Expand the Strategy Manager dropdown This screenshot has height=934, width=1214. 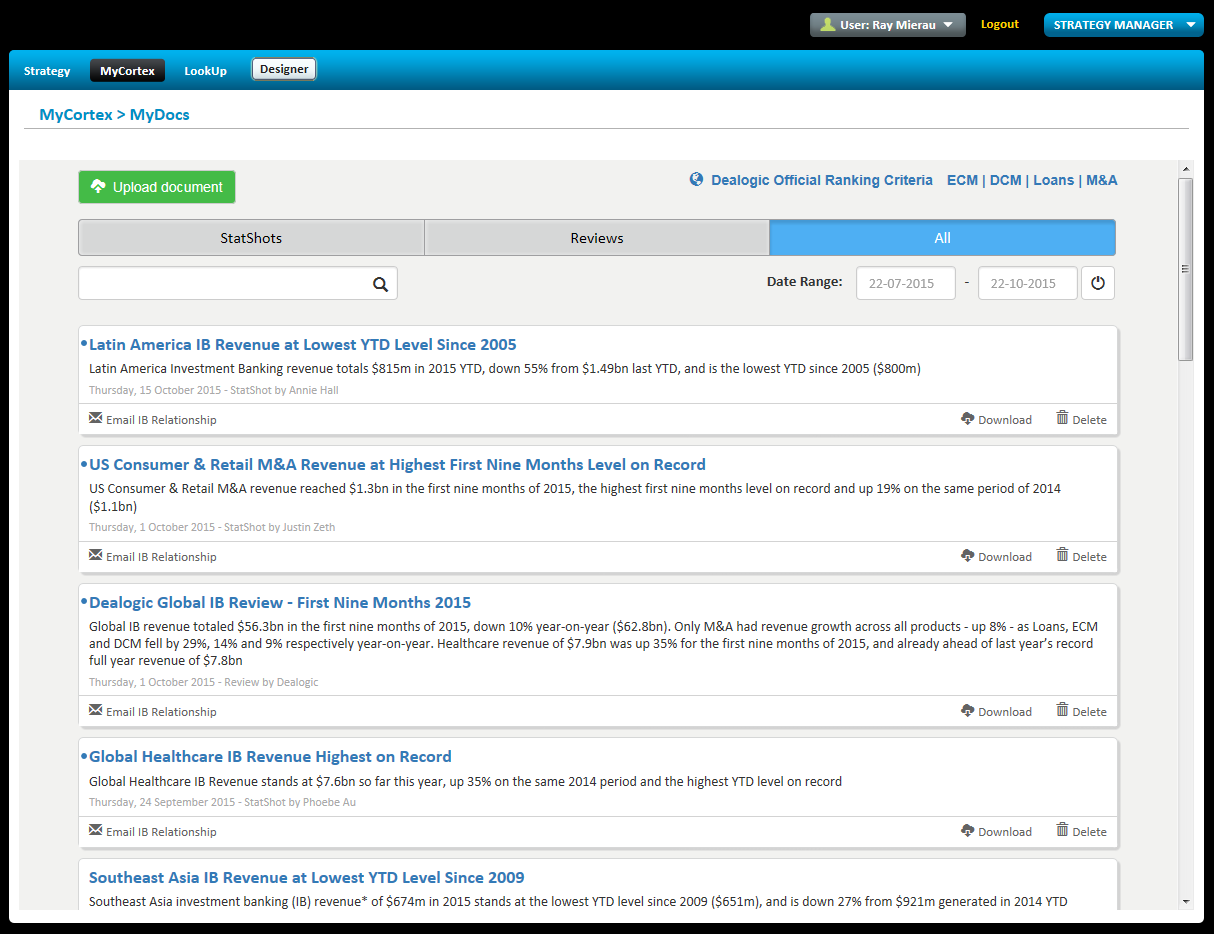1123,25
